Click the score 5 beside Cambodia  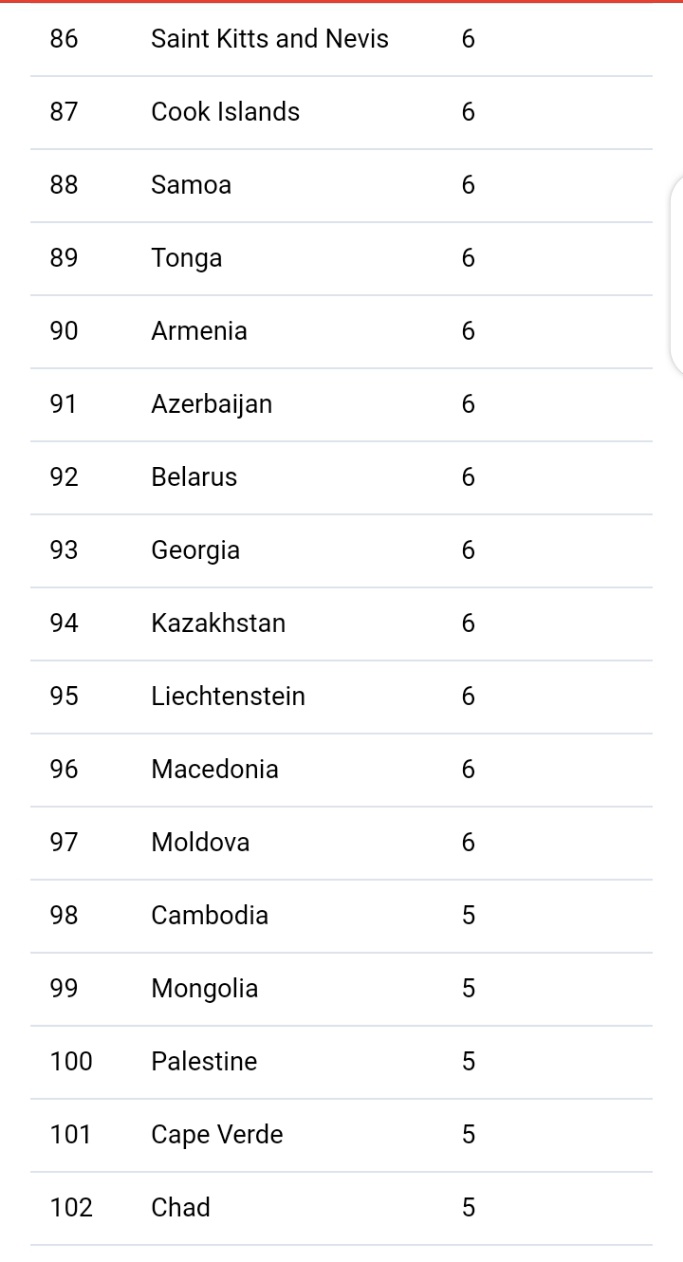click(468, 915)
